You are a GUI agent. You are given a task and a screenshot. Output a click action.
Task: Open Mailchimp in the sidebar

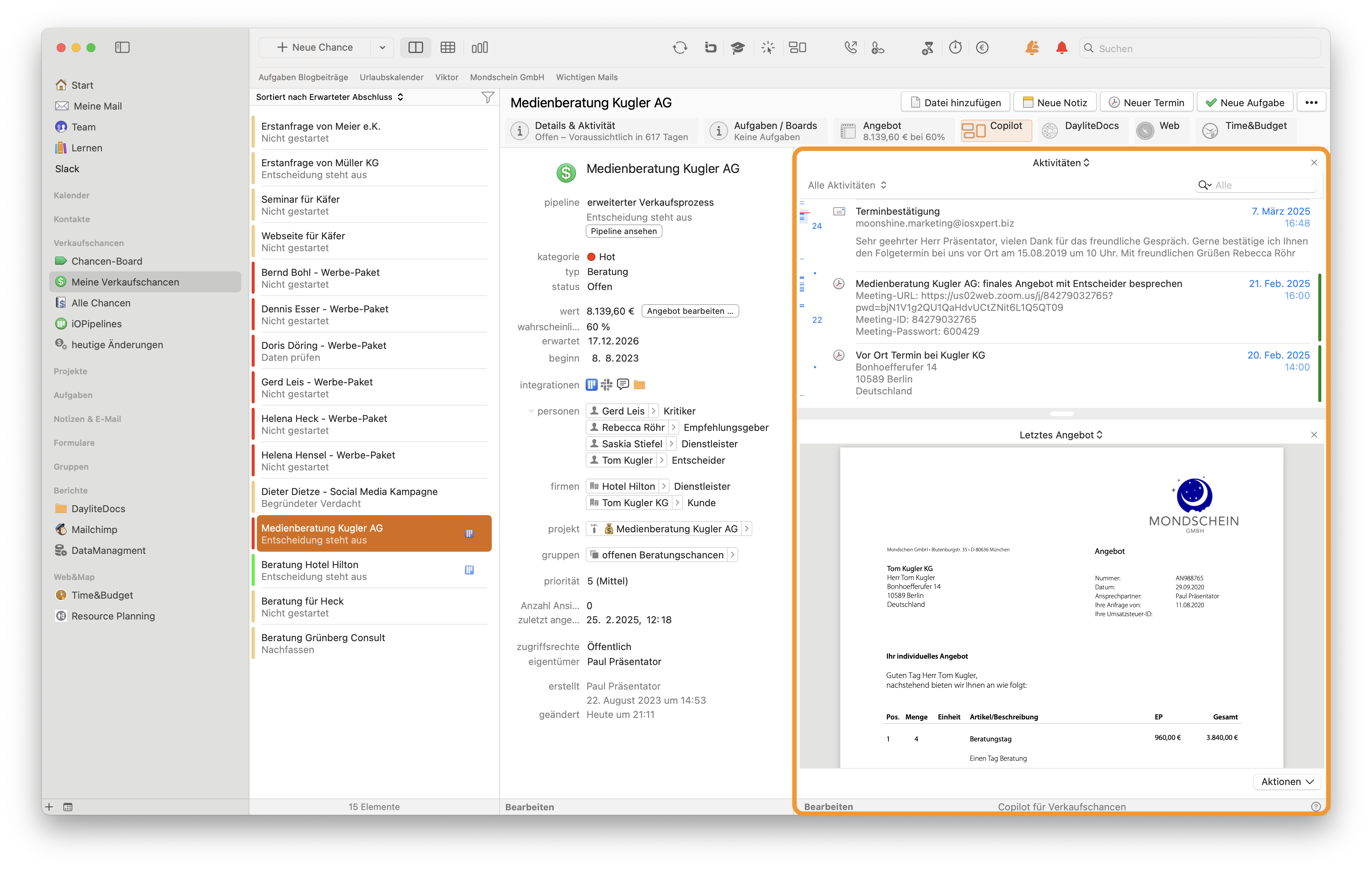tap(94, 529)
